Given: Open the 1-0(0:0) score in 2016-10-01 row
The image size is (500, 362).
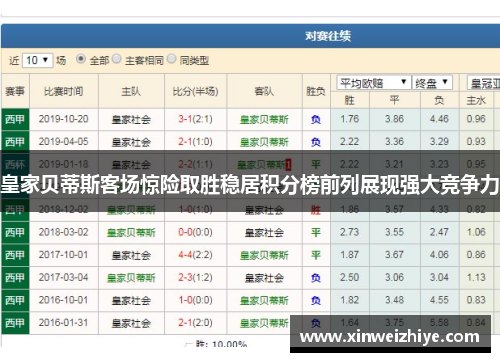Looking at the screenshot, I should (195, 300).
